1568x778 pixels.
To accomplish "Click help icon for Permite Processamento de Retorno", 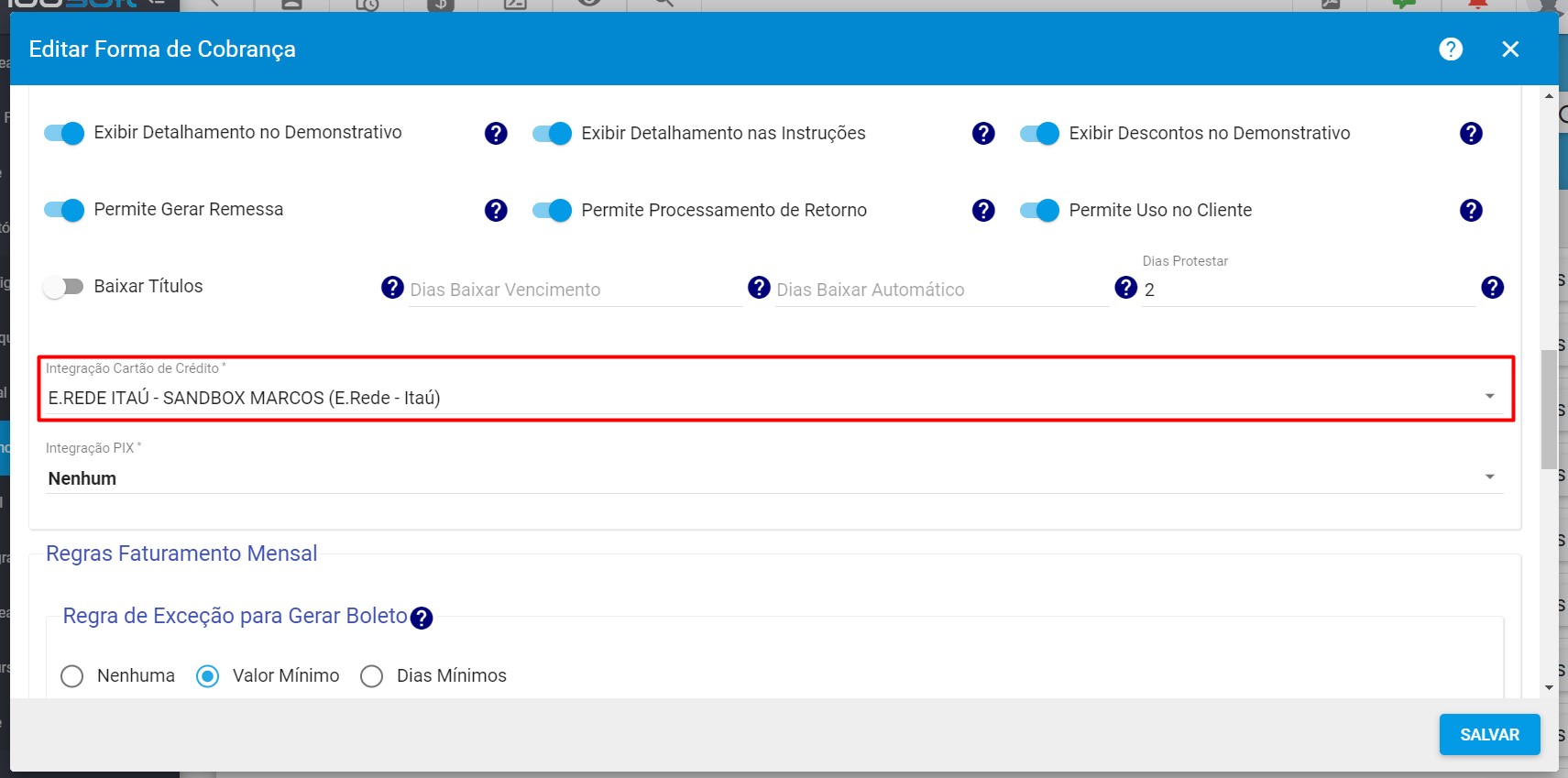I will click(x=983, y=211).
